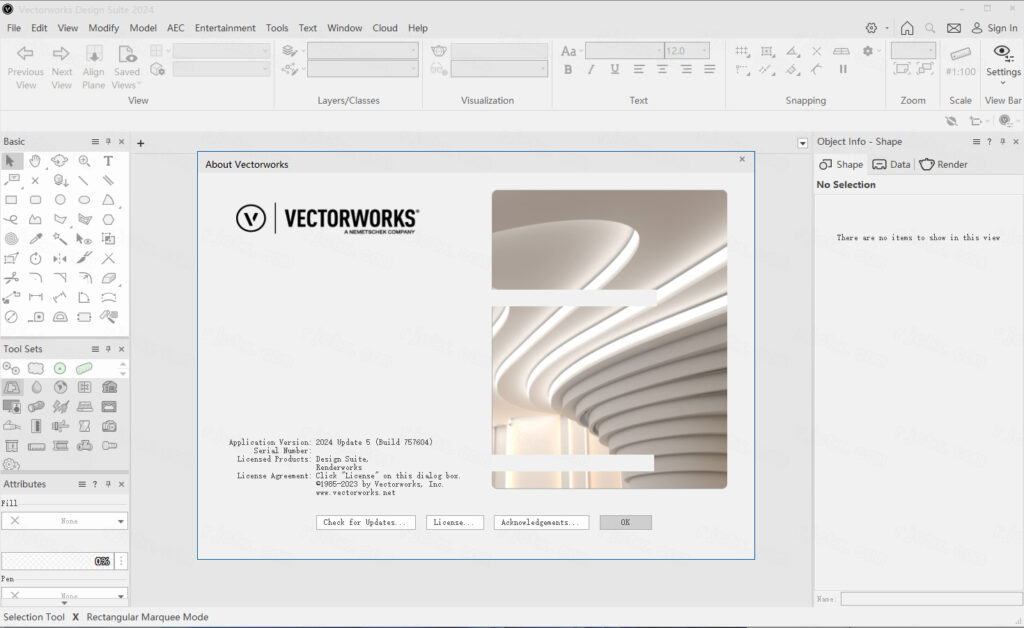Image resolution: width=1024 pixels, height=628 pixels.
Task: Open the Saved Views dropdown
Action: [x=127, y=72]
